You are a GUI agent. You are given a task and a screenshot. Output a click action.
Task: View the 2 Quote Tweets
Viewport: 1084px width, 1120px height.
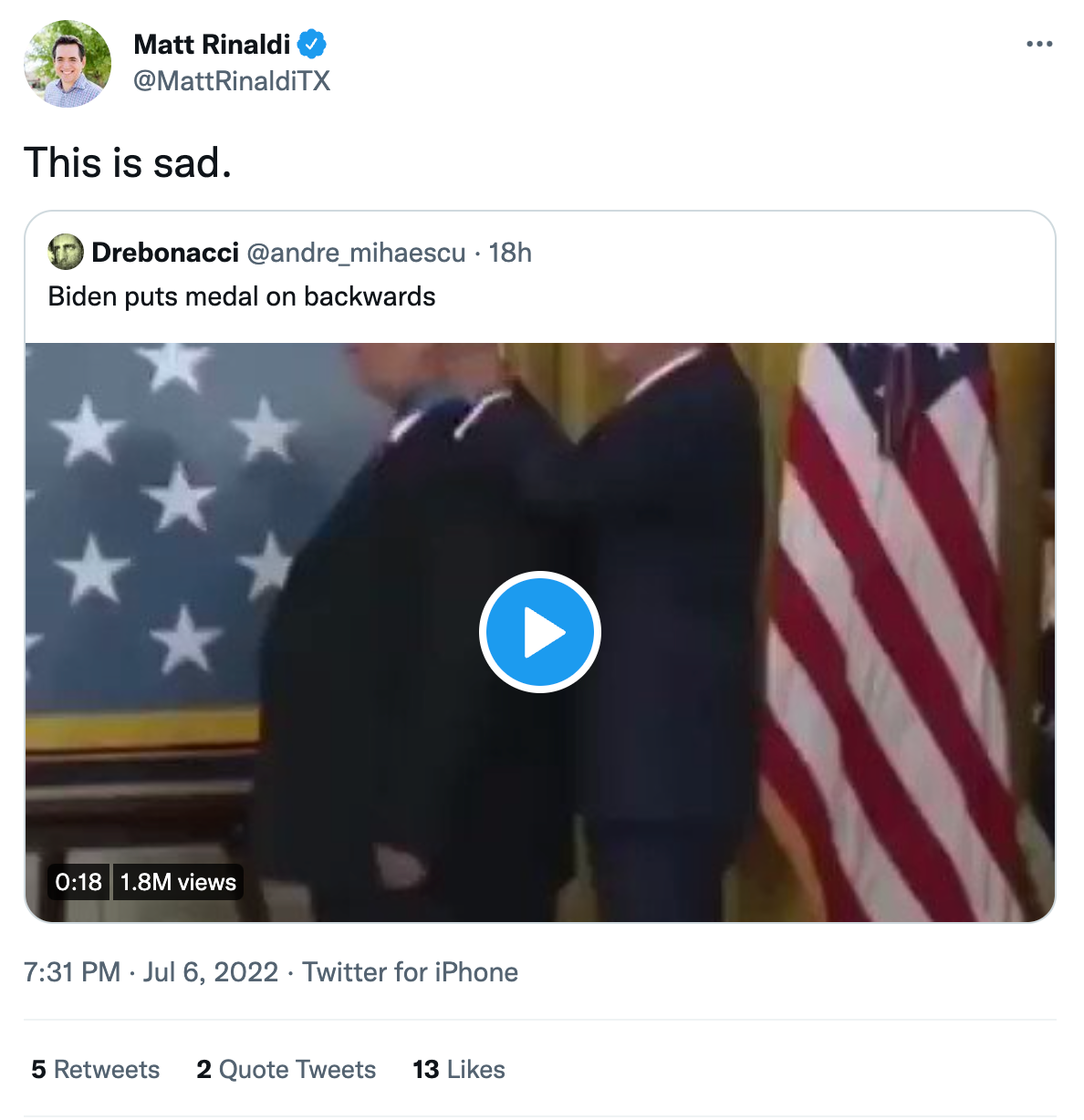pyautogui.click(x=286, y=1069)
